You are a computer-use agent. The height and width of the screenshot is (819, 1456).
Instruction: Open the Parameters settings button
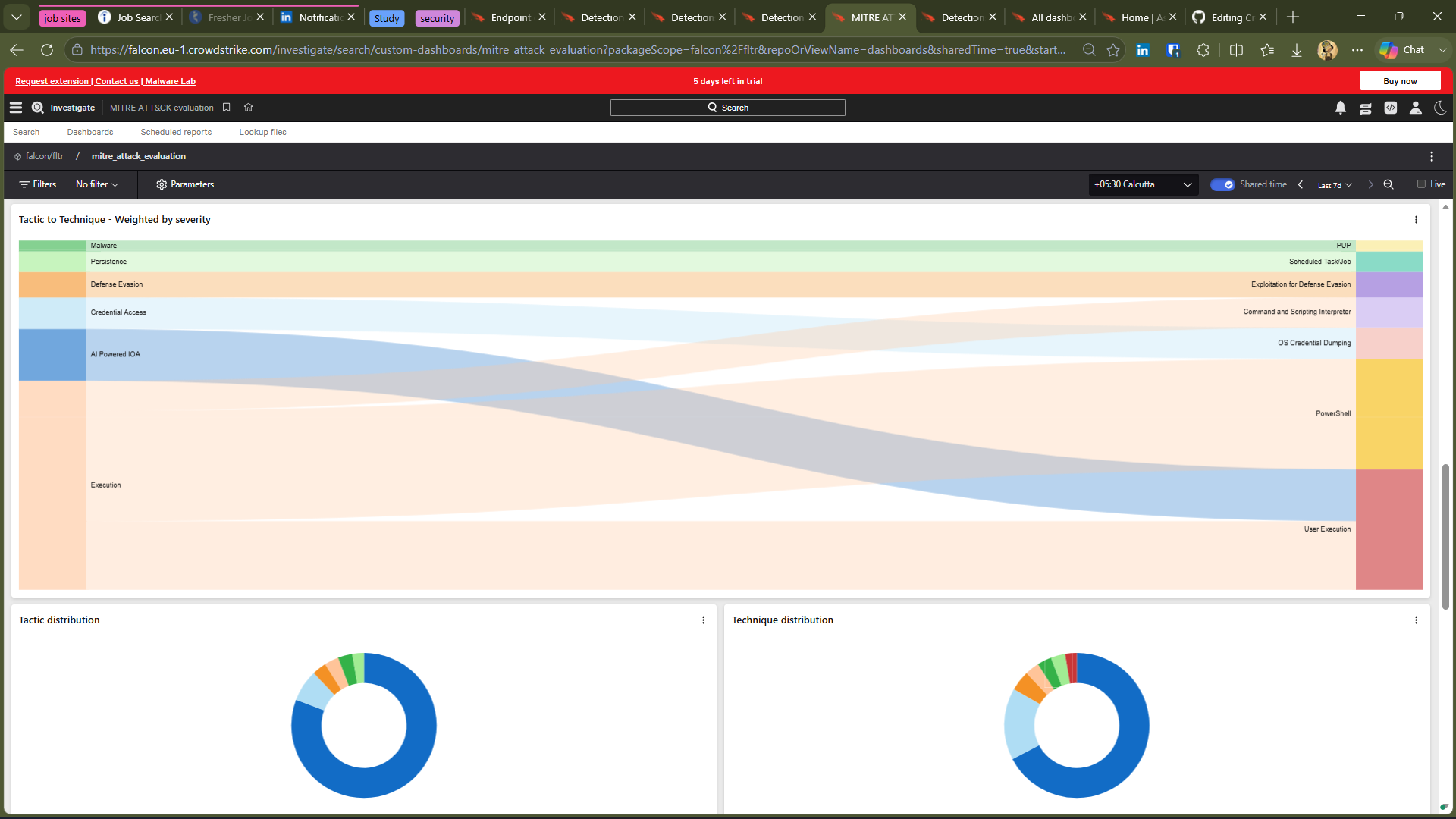click(x=185, y=184)
